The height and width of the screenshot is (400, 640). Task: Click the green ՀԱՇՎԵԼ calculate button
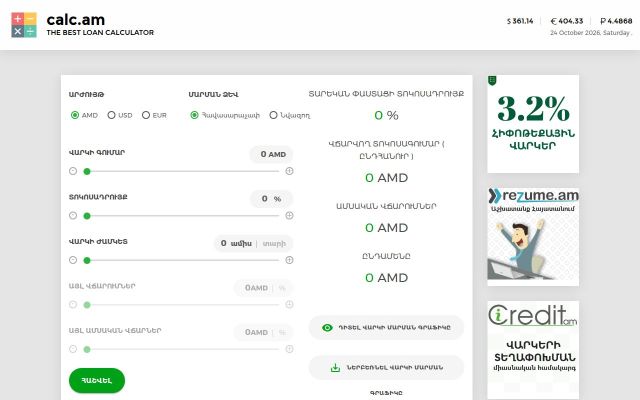pos(97,380)
